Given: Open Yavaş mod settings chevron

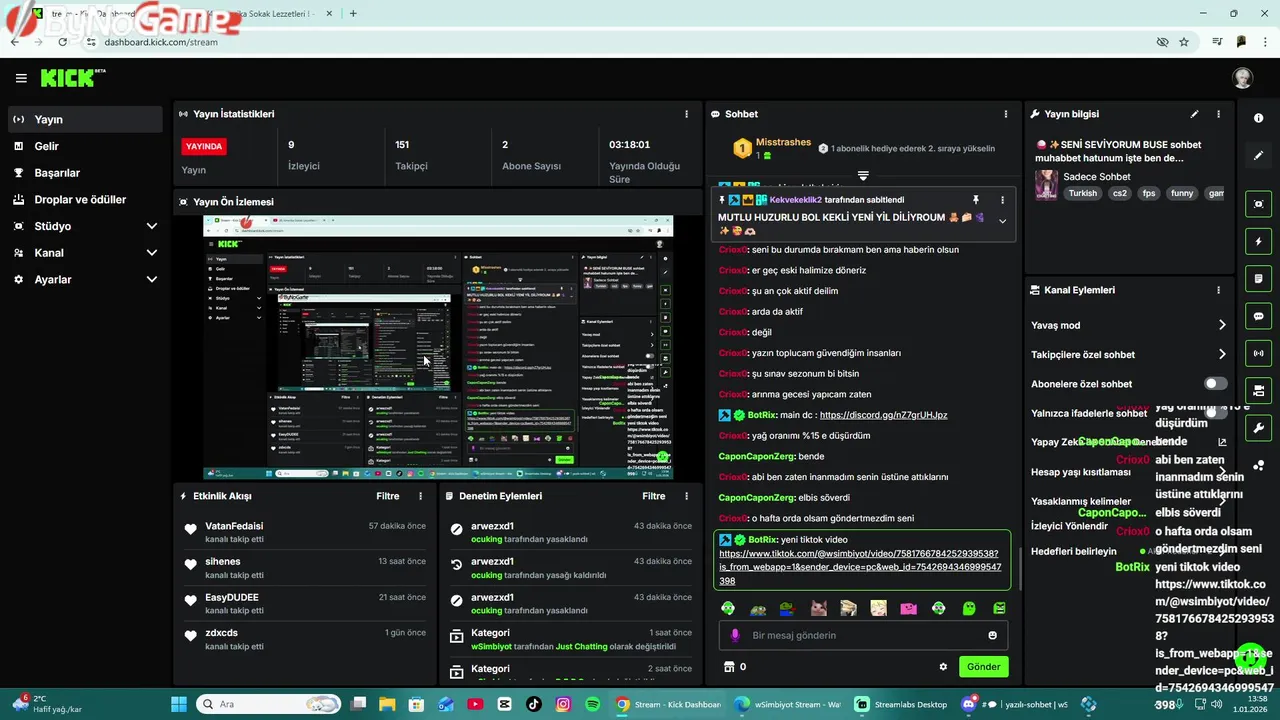Looking at the screenshot, I should (1222, 325).
